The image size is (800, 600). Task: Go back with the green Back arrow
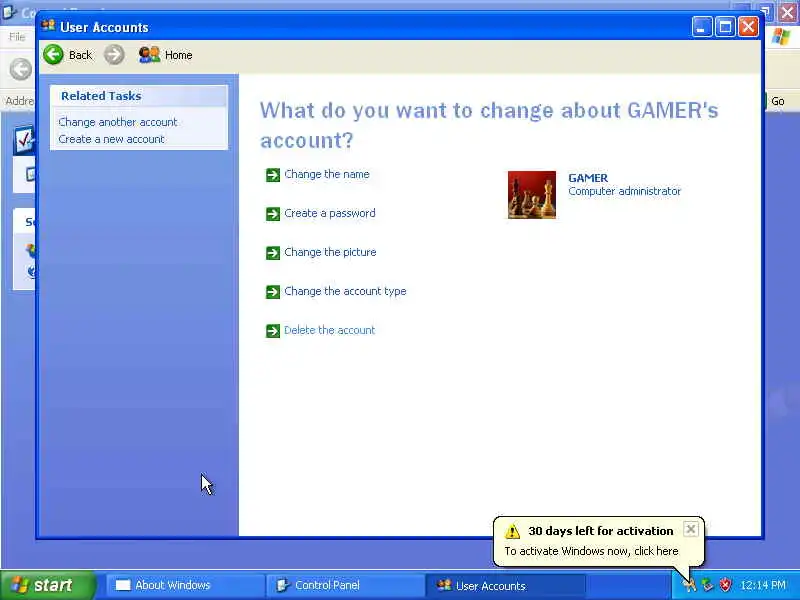click(54, 55)
